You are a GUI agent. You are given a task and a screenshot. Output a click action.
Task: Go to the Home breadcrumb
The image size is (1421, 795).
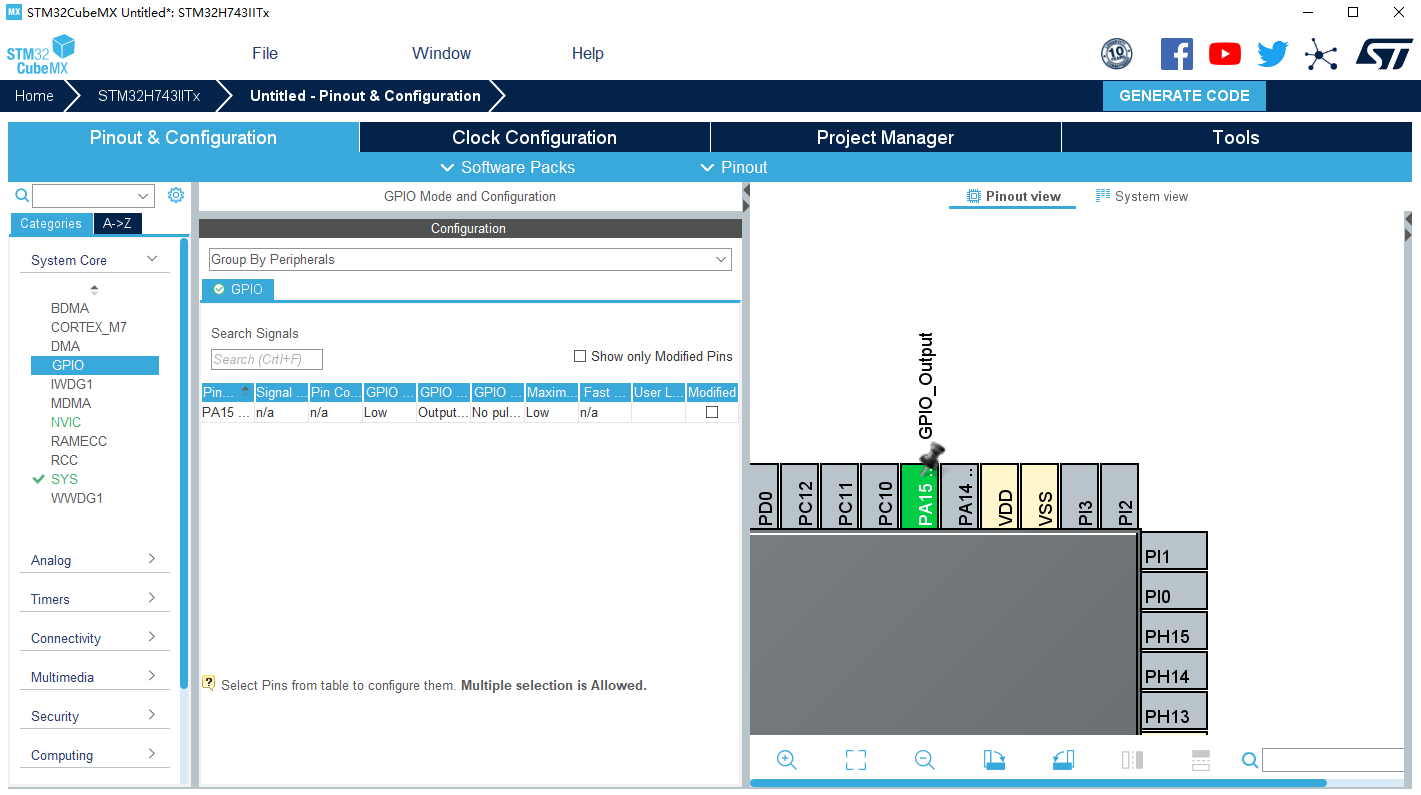click(x=34, y=96)
